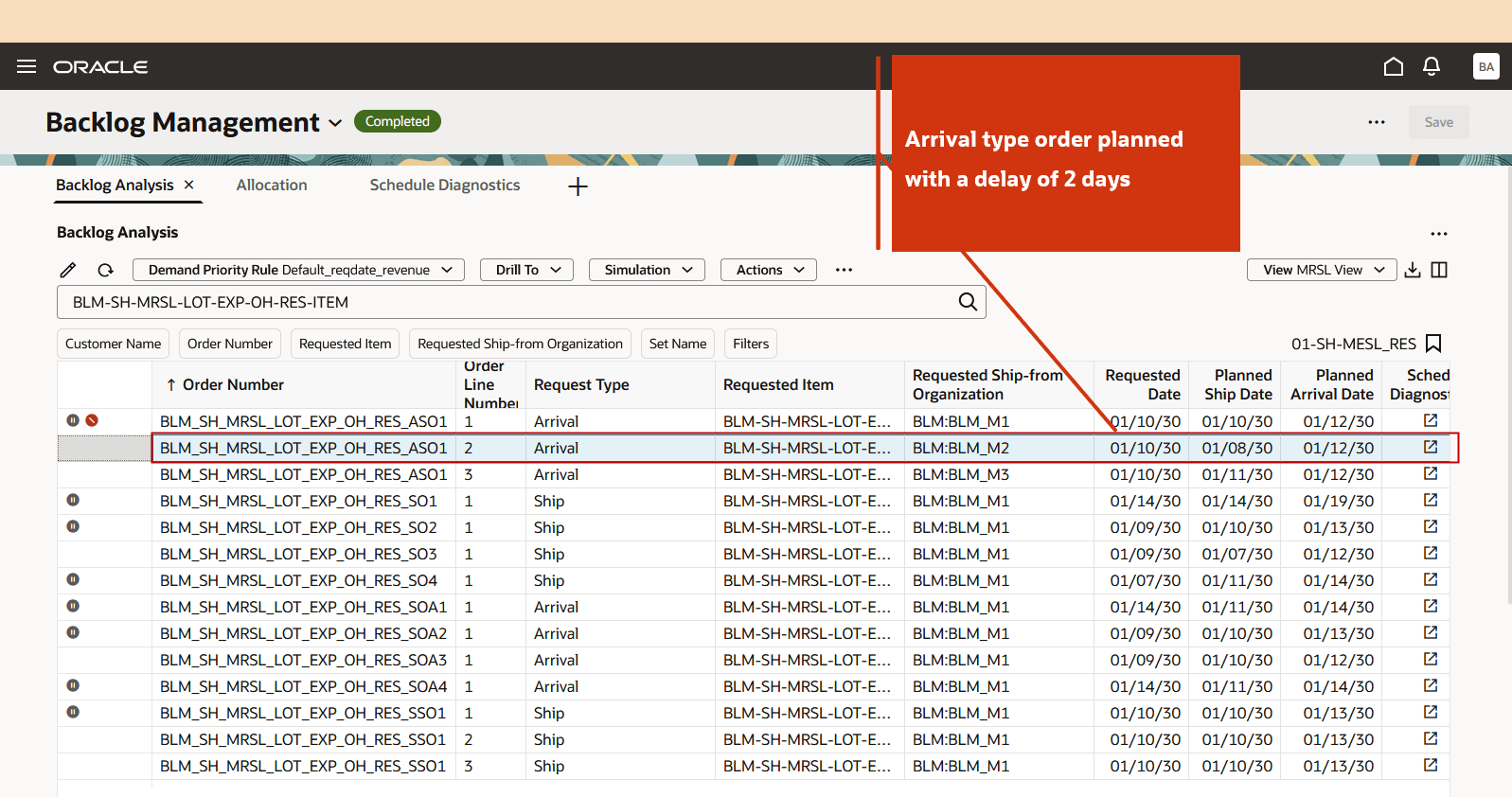The image size is (1512, 797).
Task: Select Requested Item filter chip
Action: (345, 344)
